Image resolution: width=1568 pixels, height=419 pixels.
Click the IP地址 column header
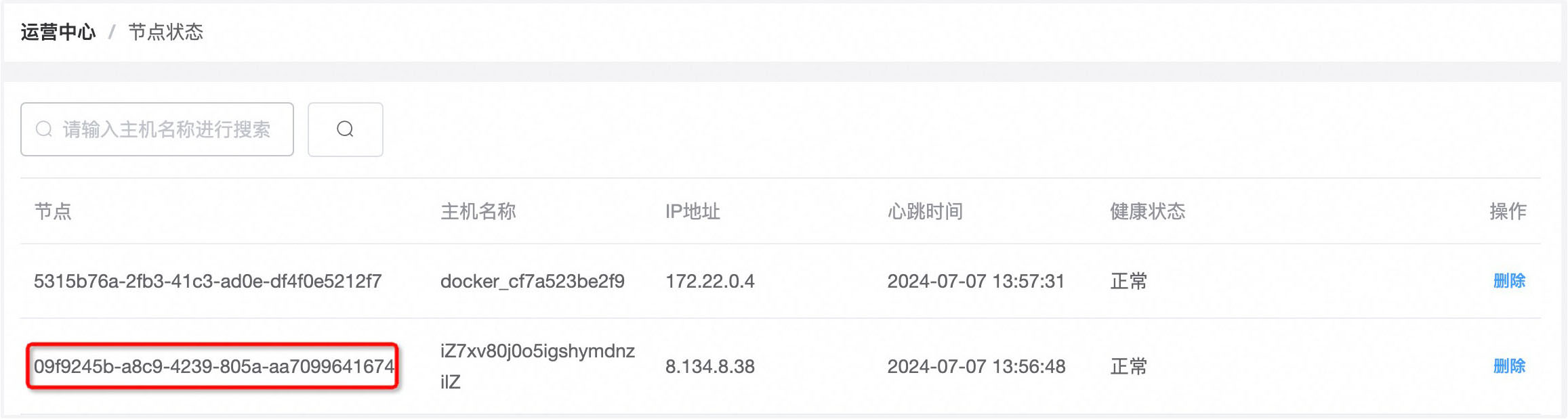[693, 211]
